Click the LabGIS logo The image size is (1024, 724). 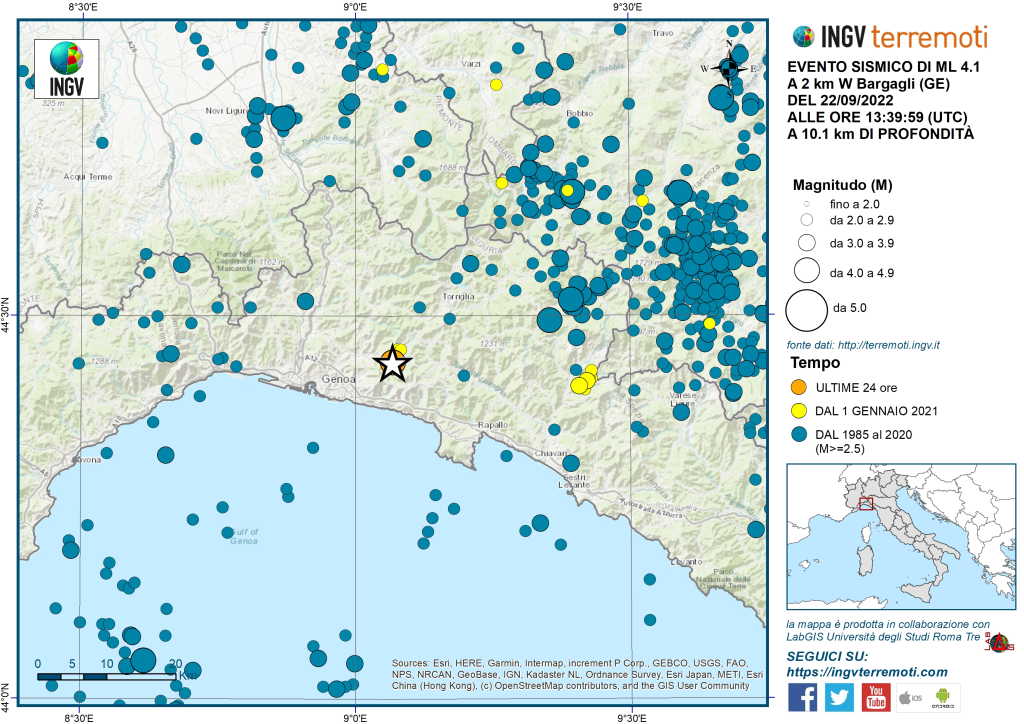tap(999, 644)
